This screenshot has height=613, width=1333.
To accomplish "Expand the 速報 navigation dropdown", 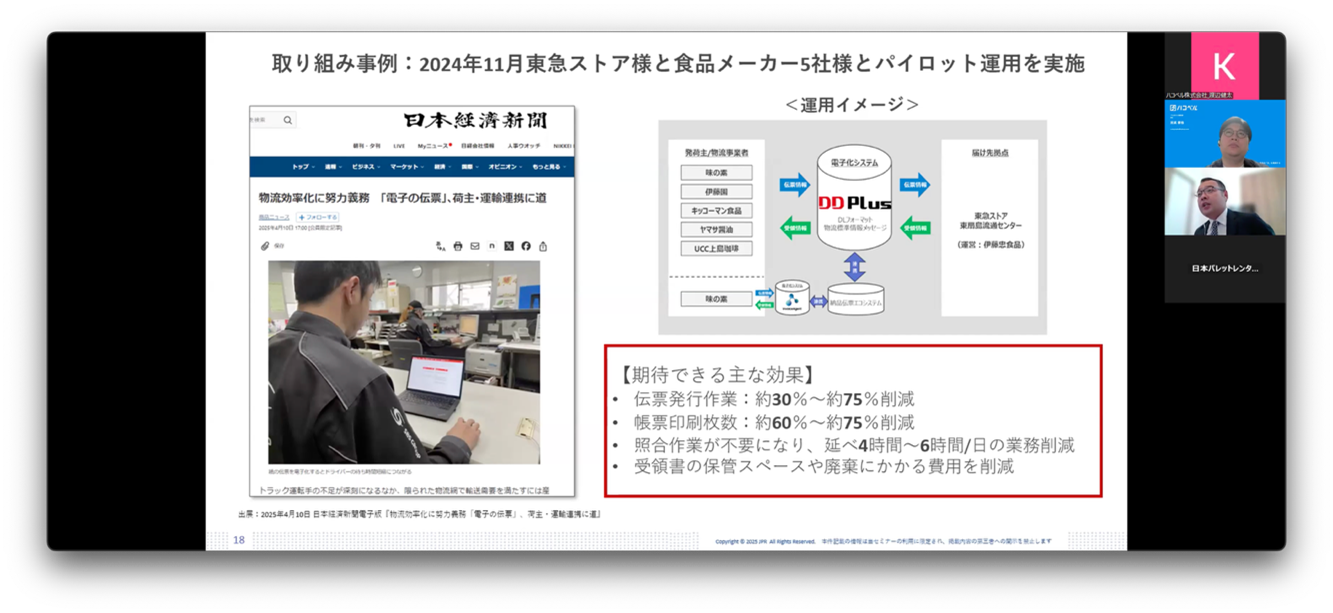I will [333, 167].
